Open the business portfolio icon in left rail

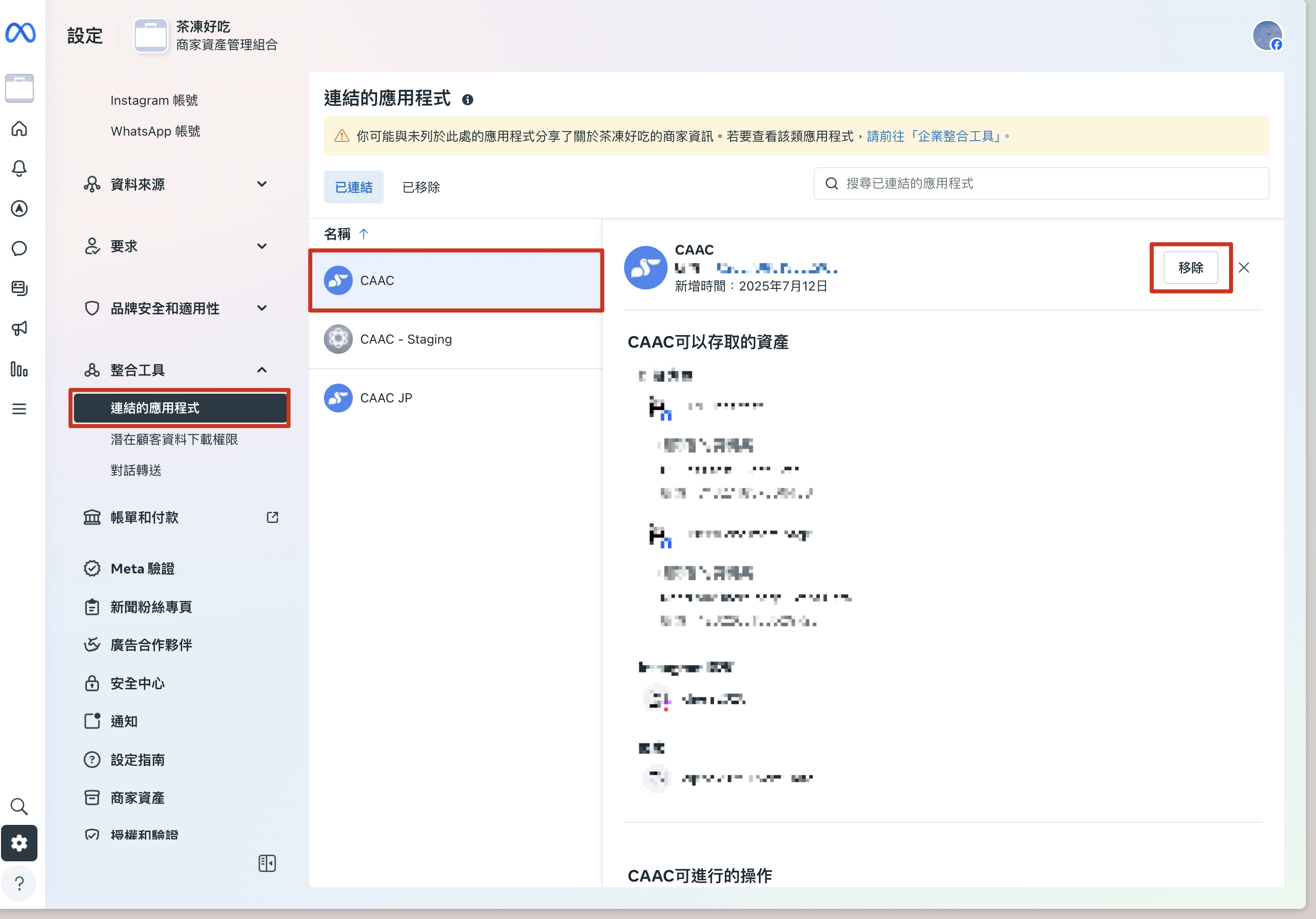20,88
